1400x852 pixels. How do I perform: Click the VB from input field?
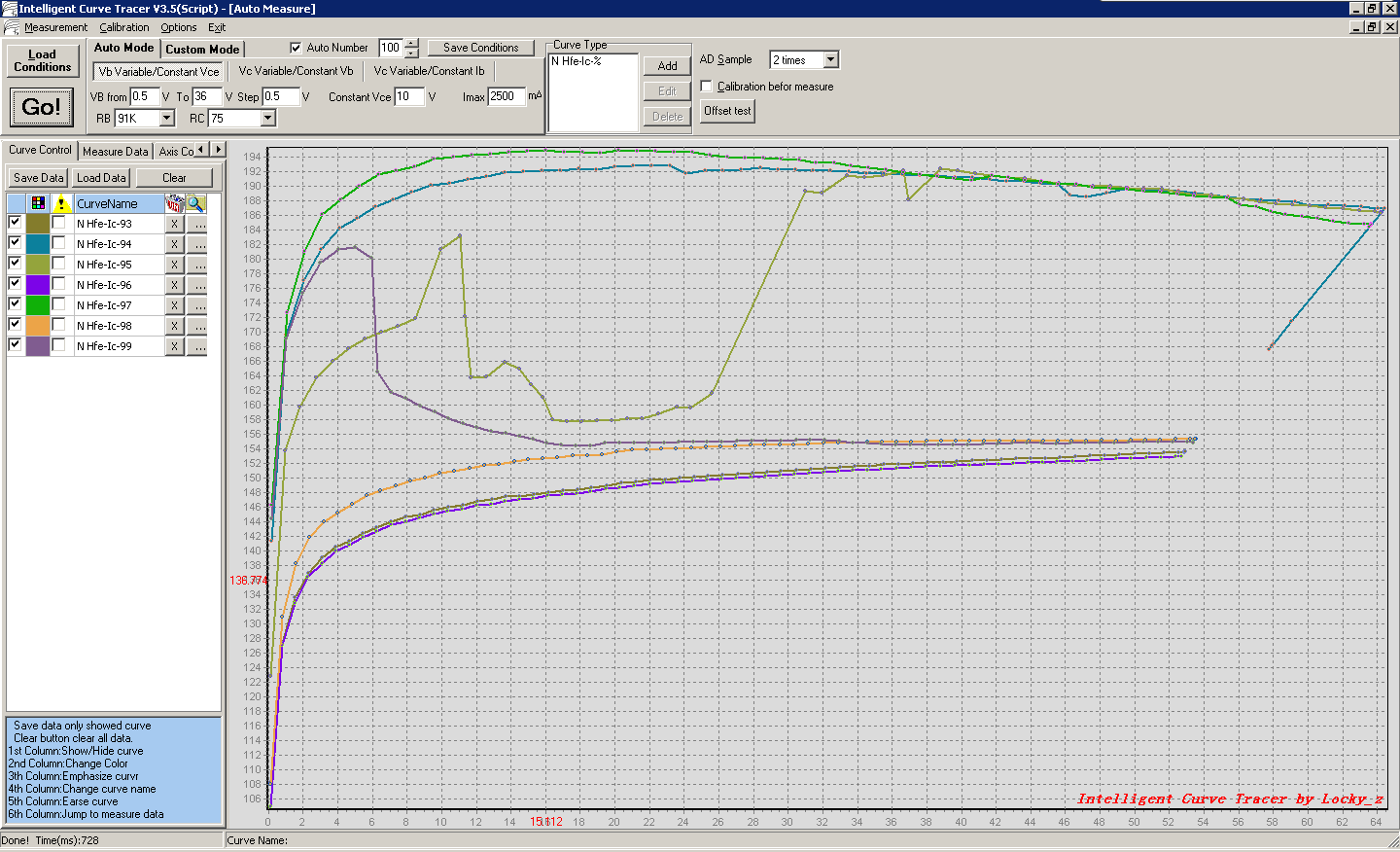[x=144, y=96]
